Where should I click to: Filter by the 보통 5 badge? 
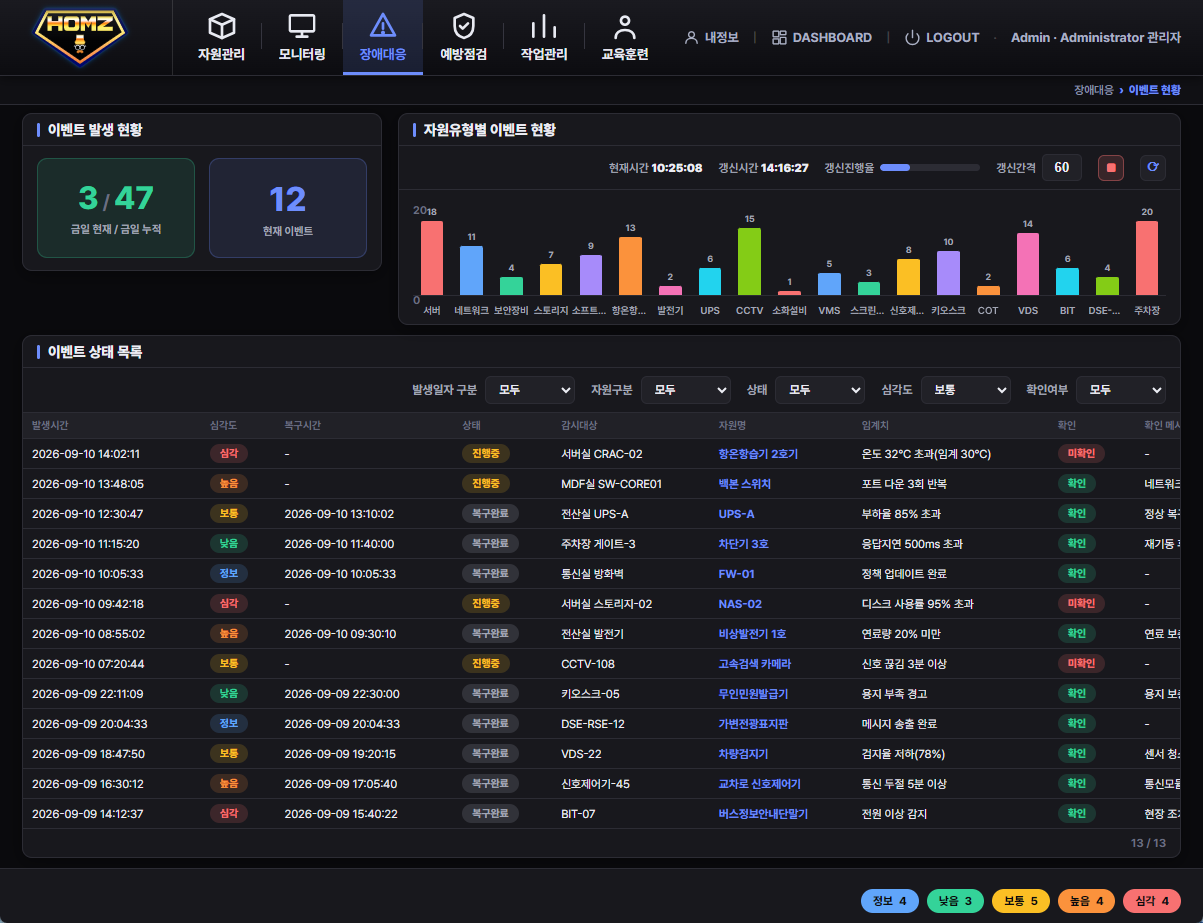point(1021,901)
